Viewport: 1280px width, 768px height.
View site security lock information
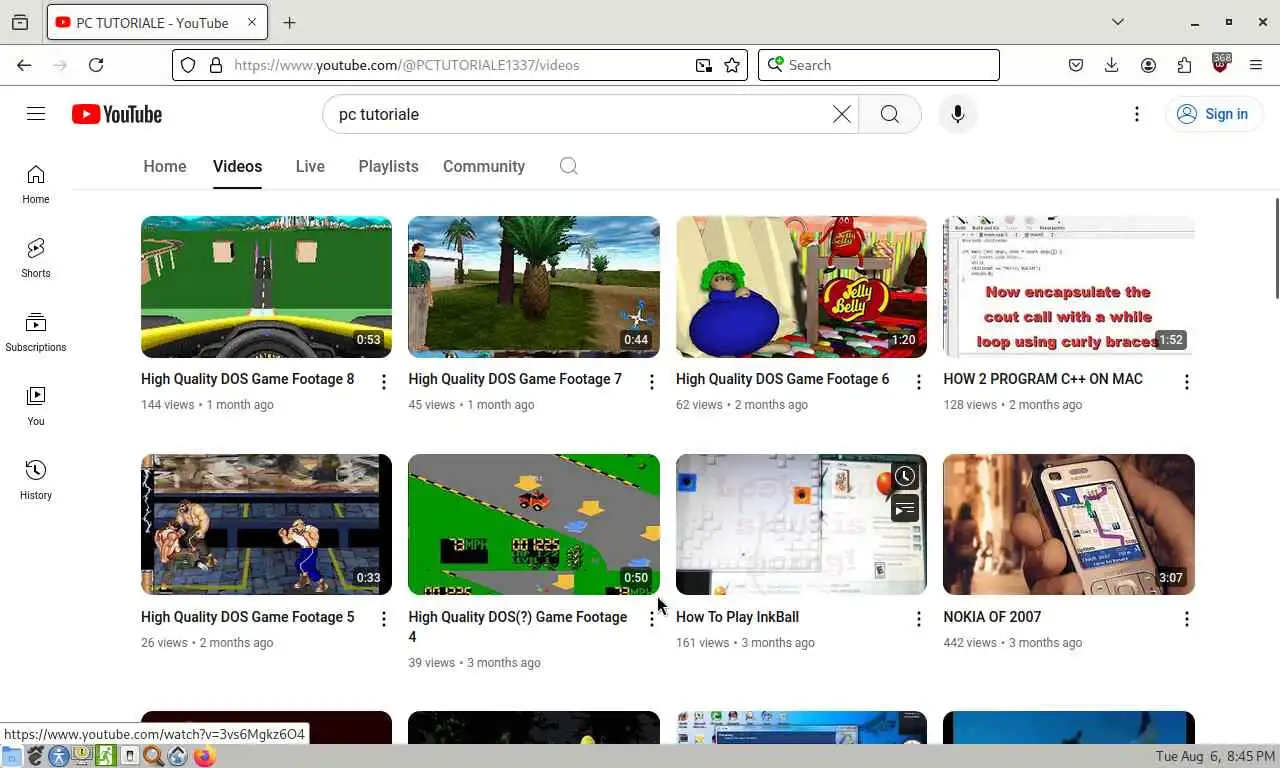pos(215,65)
